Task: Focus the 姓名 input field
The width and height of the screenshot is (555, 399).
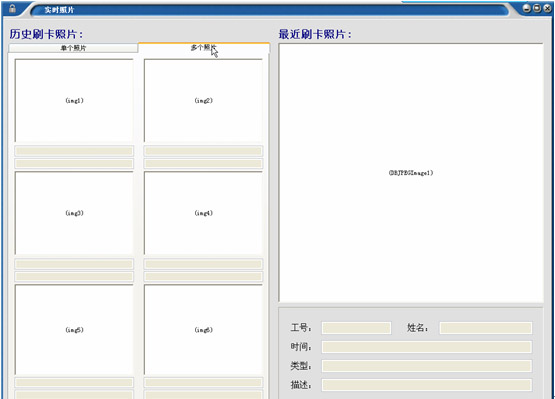Action: [x=486, y=328]
